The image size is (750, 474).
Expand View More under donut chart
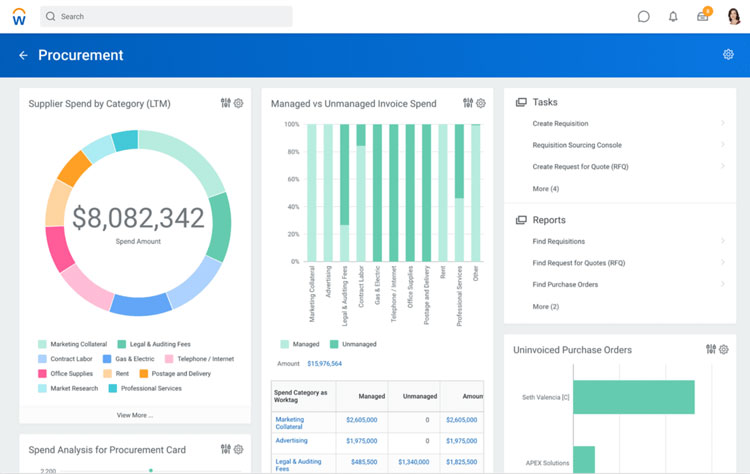click(135, 414)
